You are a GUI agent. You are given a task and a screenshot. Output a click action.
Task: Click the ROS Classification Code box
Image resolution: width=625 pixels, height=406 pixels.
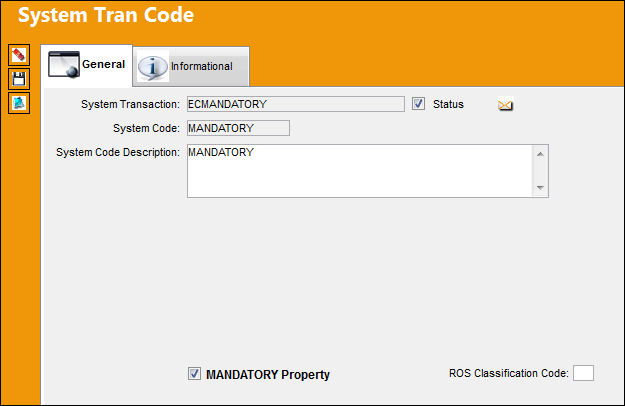tap(584, 373)
